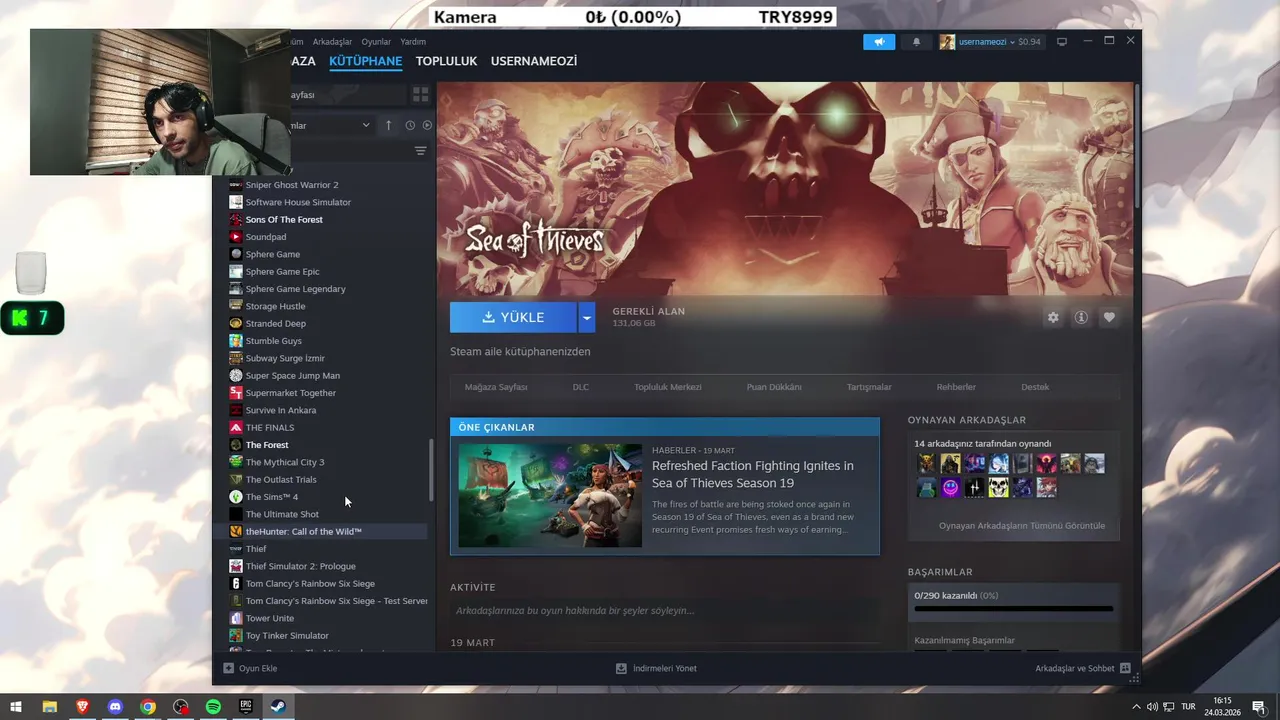
Task: Expand the library collection filter dropdown
Action: pyautogui.click(x=366, y=125)
